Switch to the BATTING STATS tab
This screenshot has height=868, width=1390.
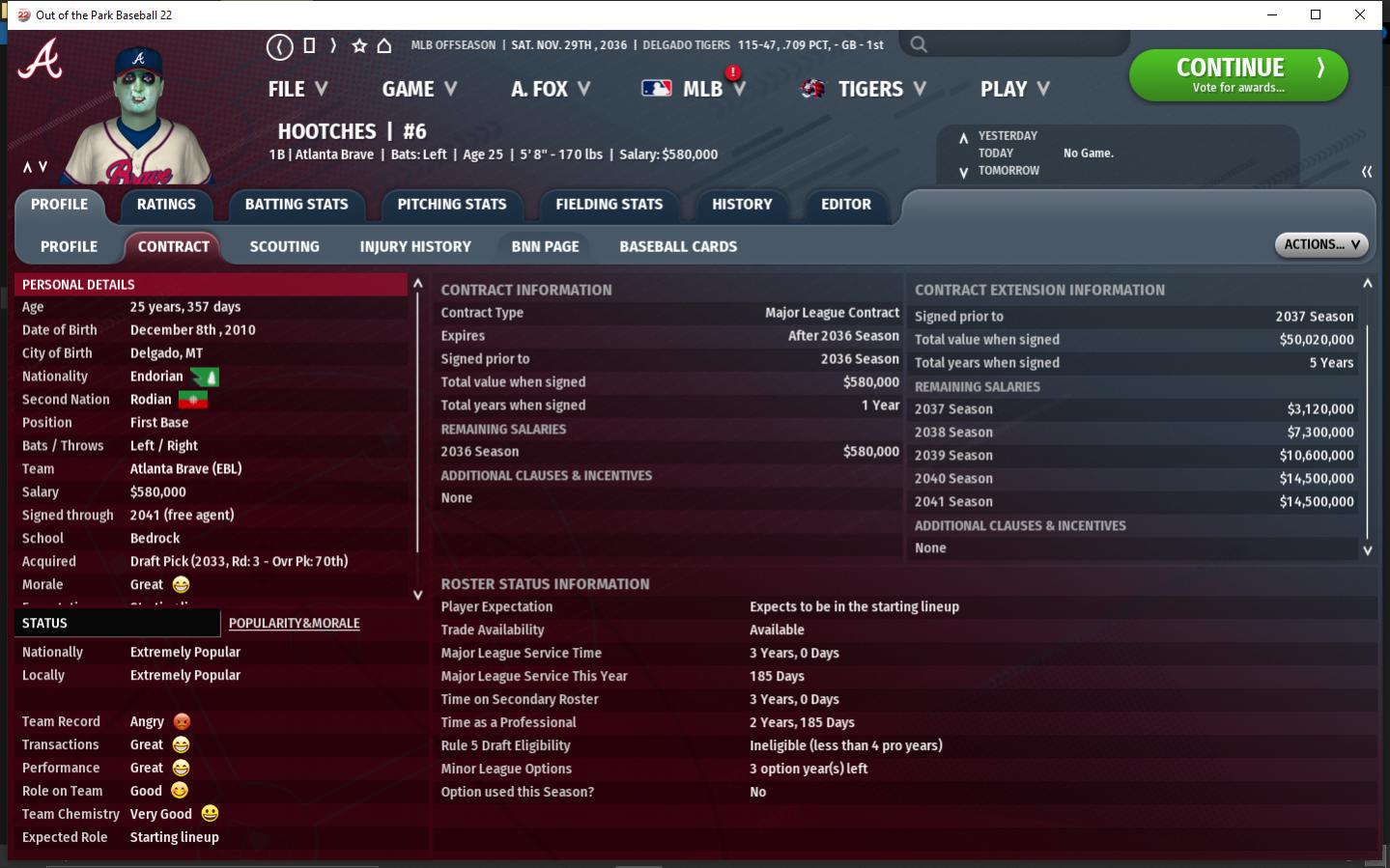tap(297, 205)
